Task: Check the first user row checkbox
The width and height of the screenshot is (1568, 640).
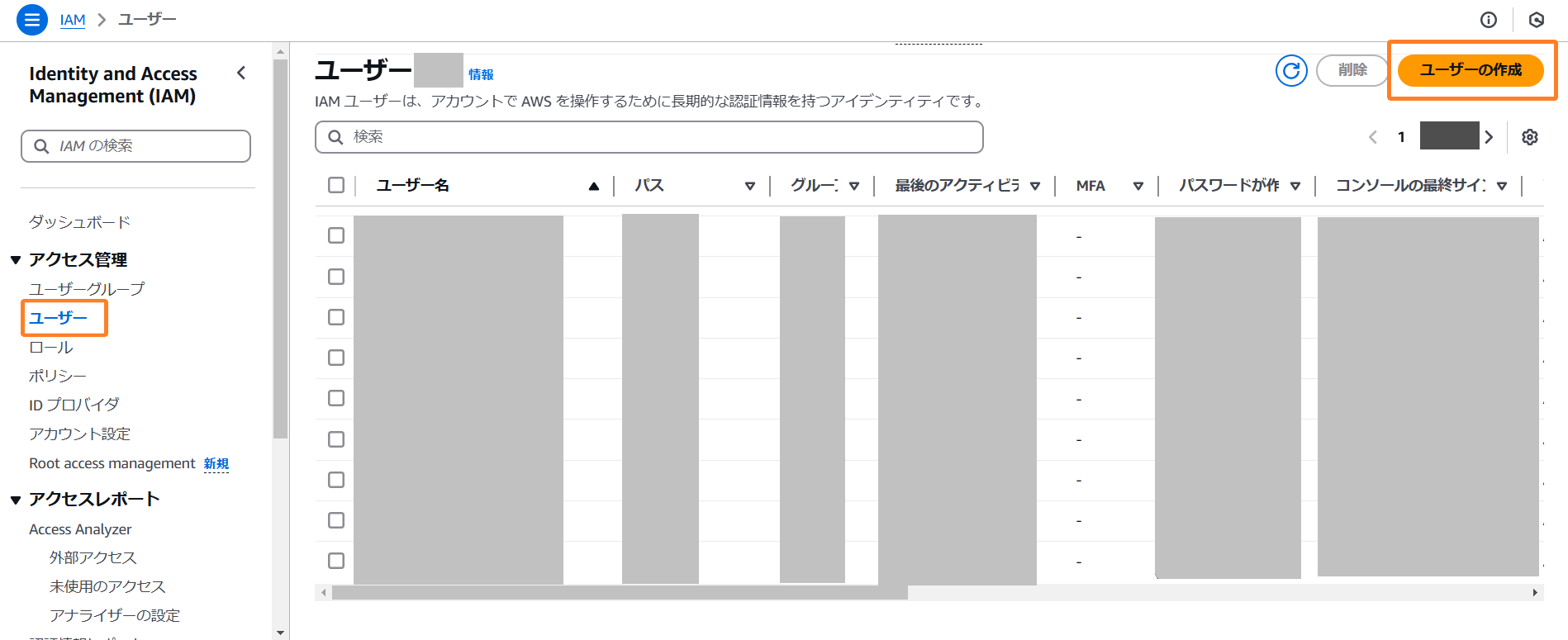Action: pyautogui.click(x=336, y=235)
